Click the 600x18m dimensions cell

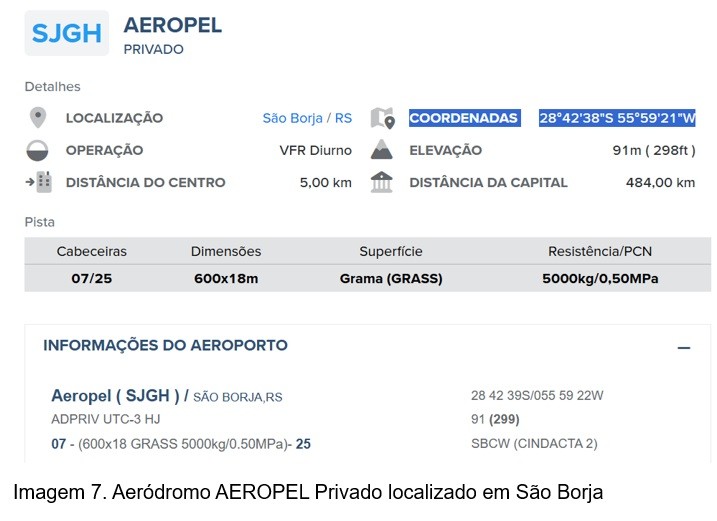(x=226, y=279)
